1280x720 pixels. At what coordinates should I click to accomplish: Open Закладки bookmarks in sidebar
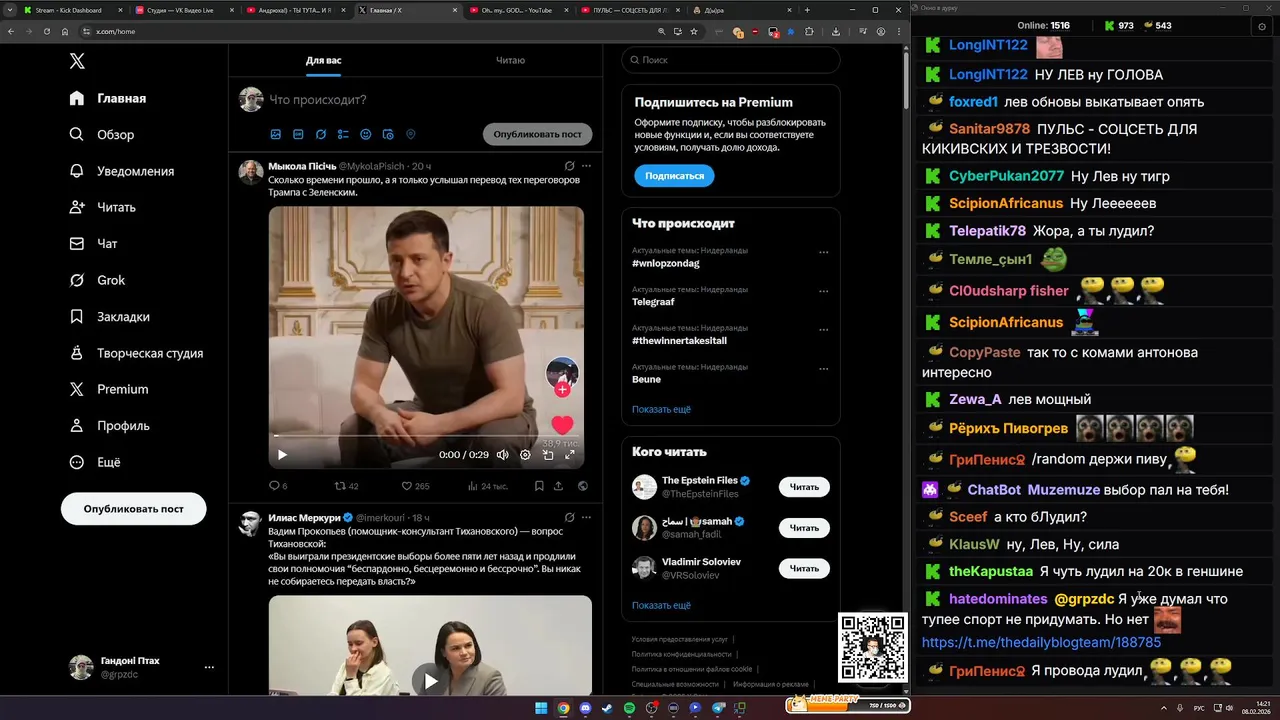click(110, 316)
